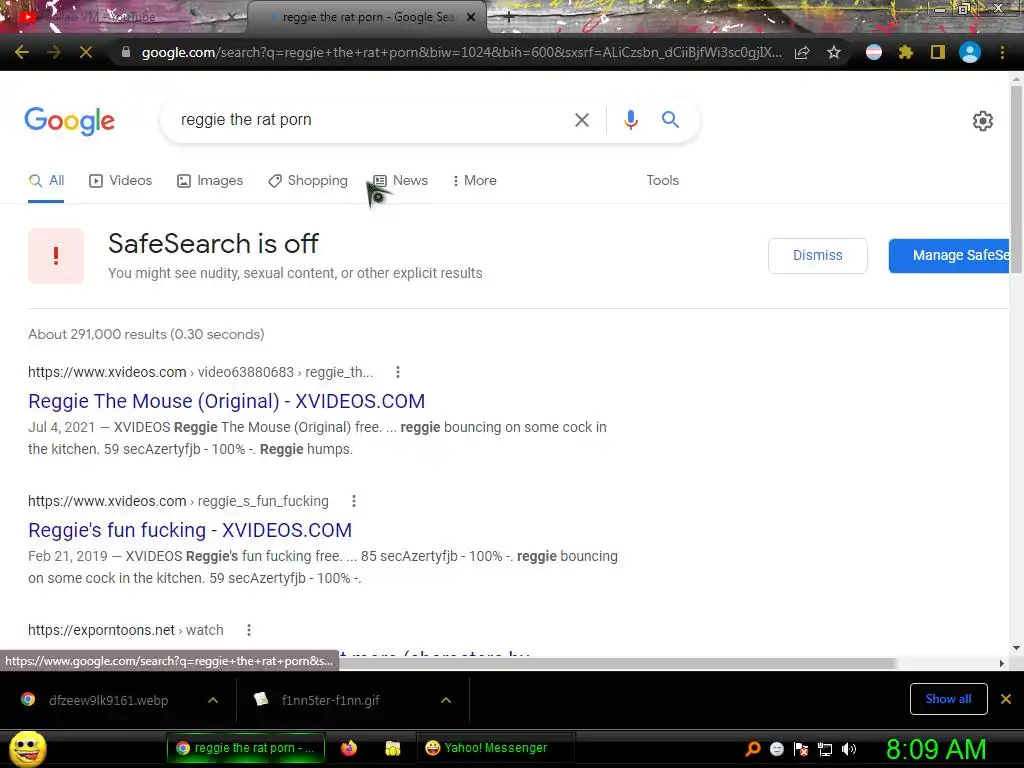The image size is (1024, 768).
Task: Open options menu beside video63880683 result URL
Action: tap(398, 372)
